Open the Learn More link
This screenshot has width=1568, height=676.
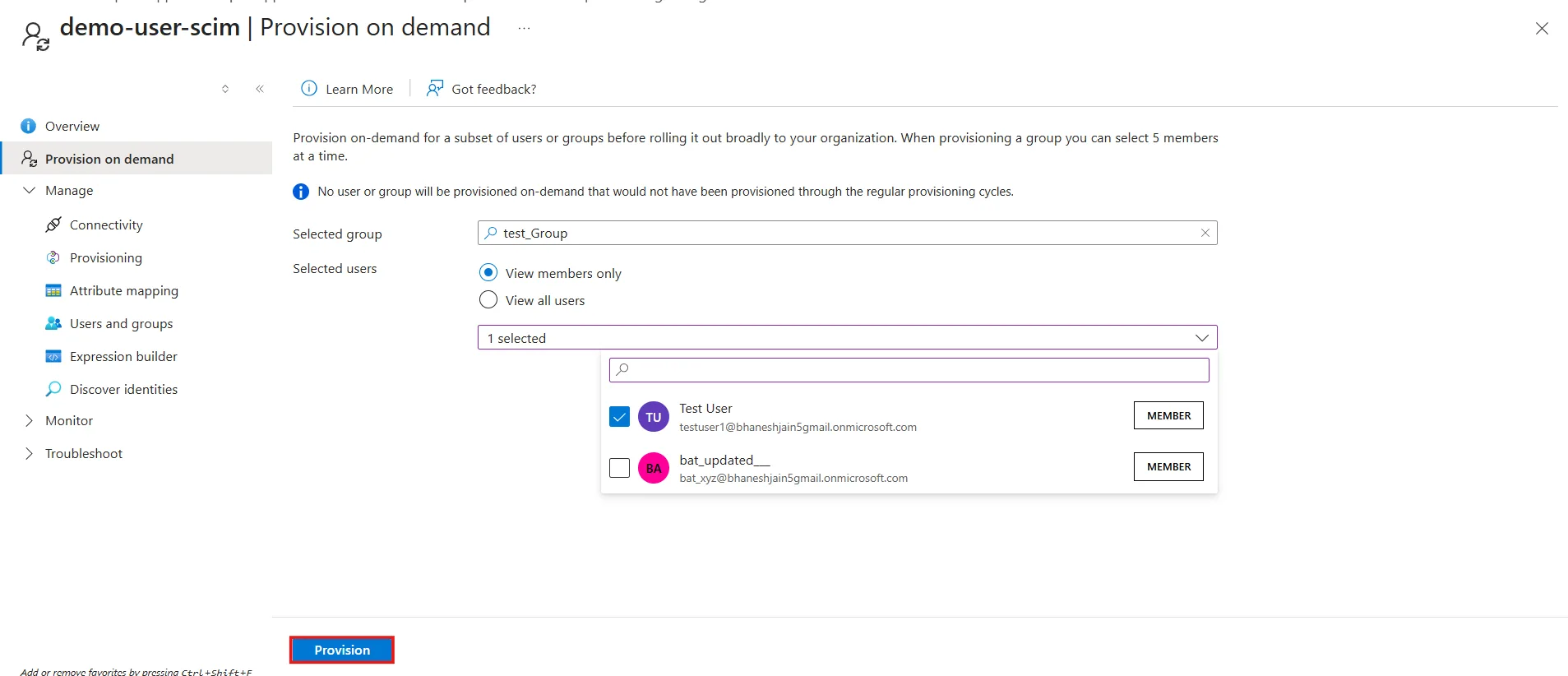pos(359,89)
